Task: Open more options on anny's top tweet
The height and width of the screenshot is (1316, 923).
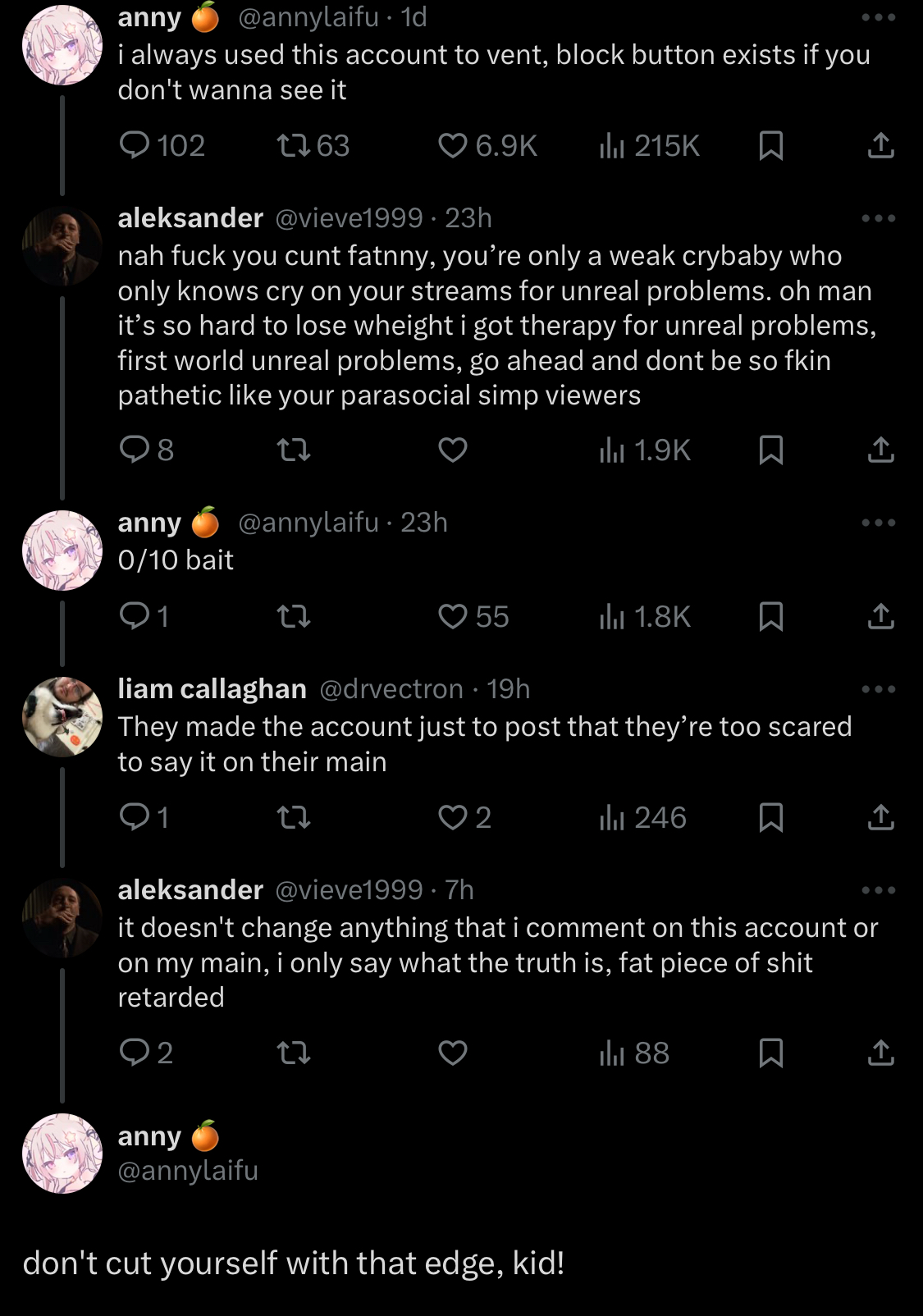Action: point(879,17)
